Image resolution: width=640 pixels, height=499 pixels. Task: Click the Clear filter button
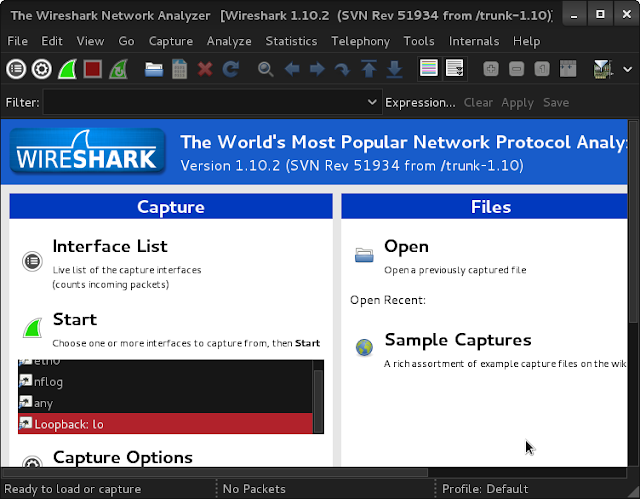pyautogui.click(x=478, y=102)
